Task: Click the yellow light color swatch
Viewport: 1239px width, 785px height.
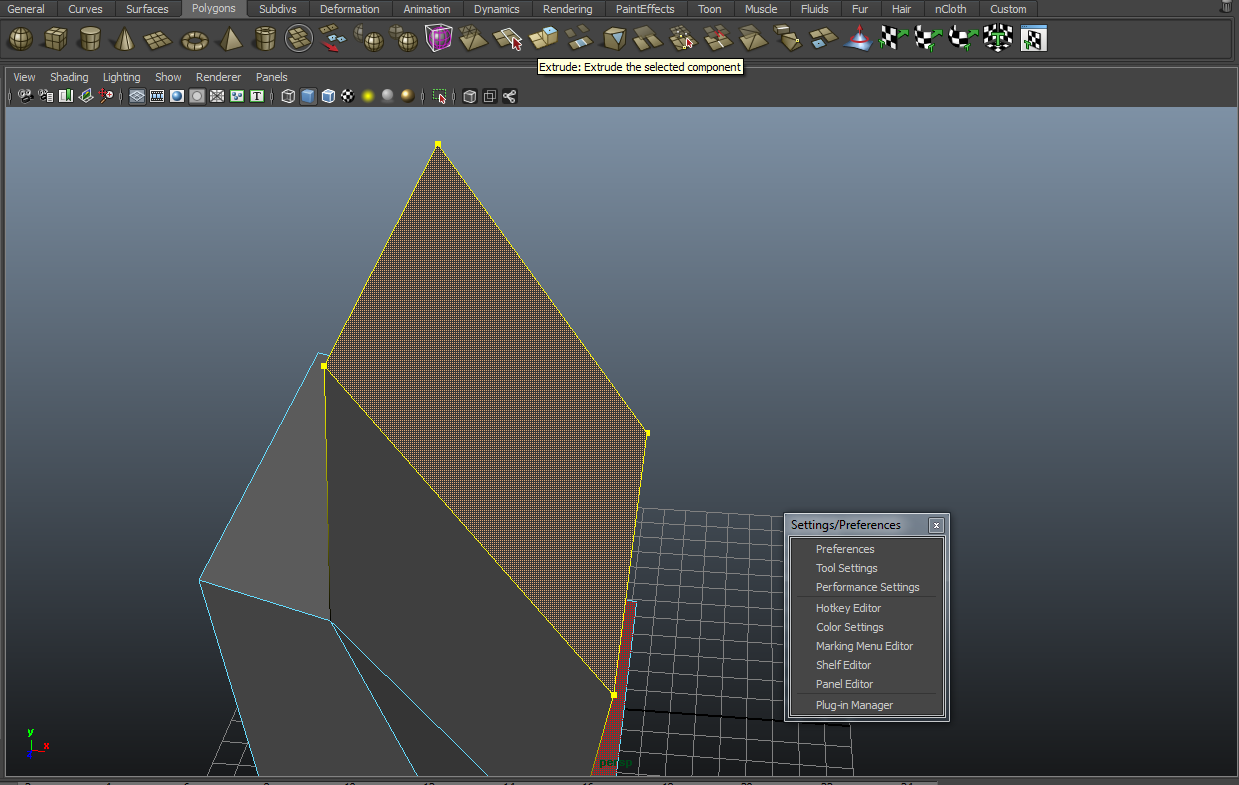Action: 367,96
